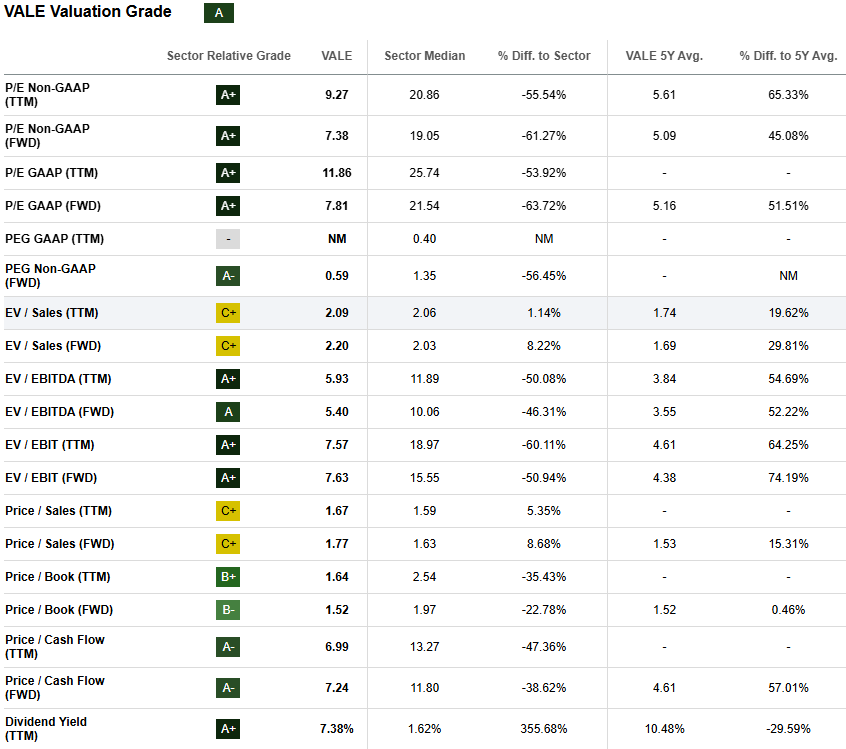Select the Price / Sales (TTM) row label
This screenshot has height=749, width=846.
point(58,511)
